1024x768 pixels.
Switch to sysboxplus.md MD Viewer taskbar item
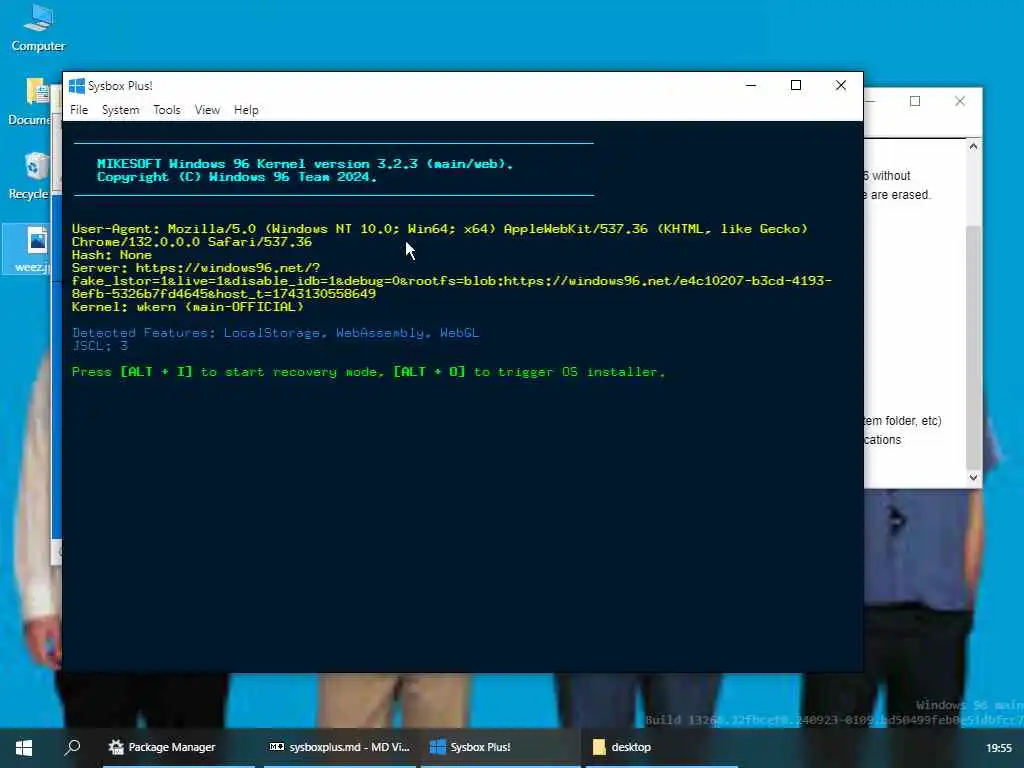pyautogui.click(x=340, y=747)
